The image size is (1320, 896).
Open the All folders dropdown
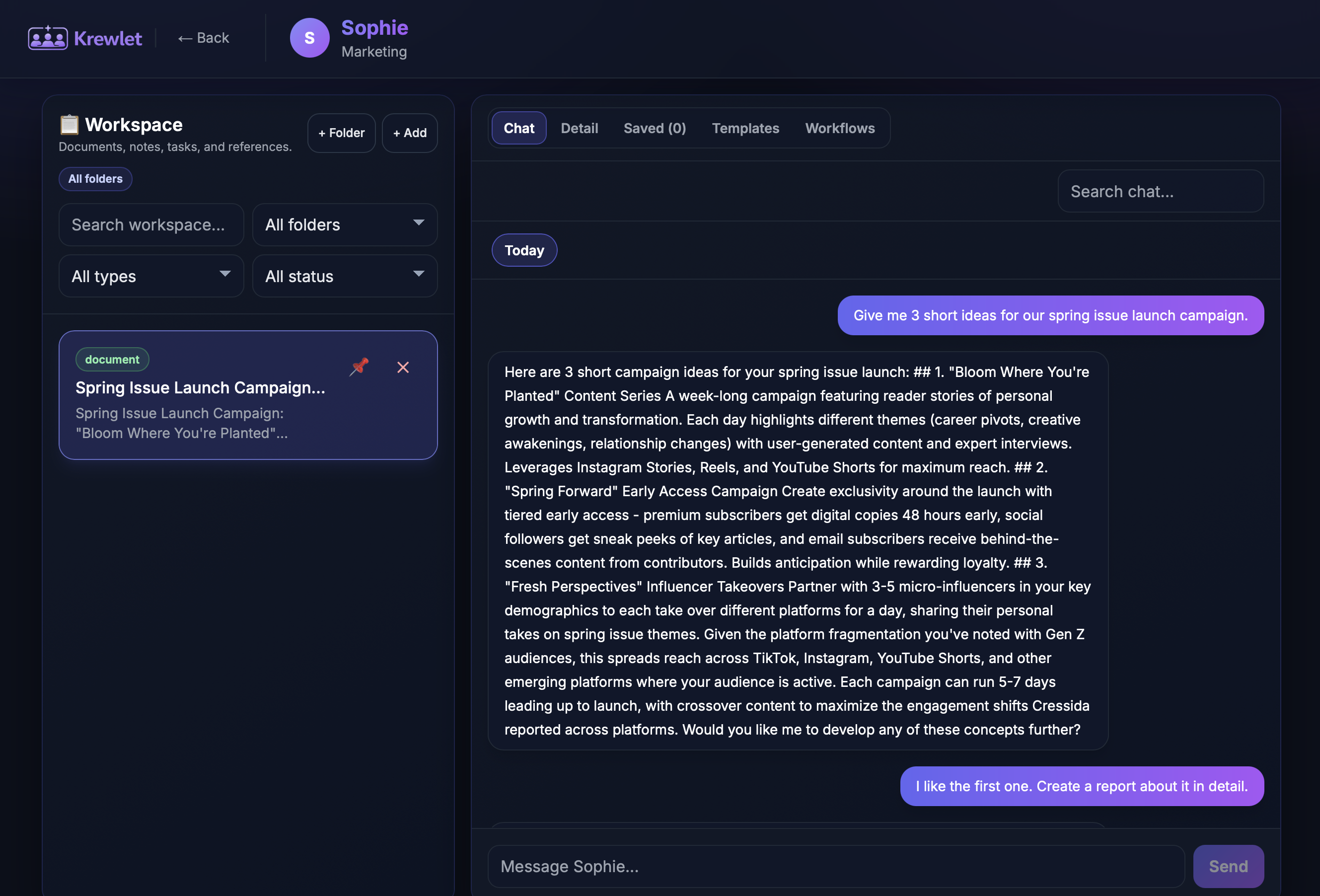[344, 224]
